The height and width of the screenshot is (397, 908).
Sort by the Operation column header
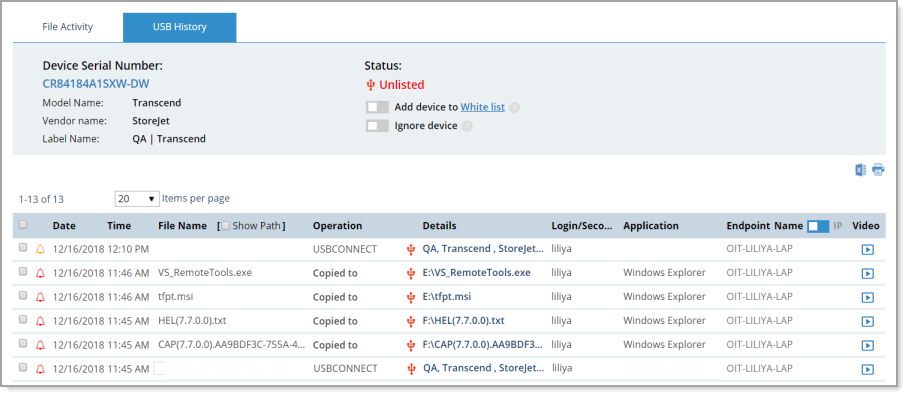(338, 226)
